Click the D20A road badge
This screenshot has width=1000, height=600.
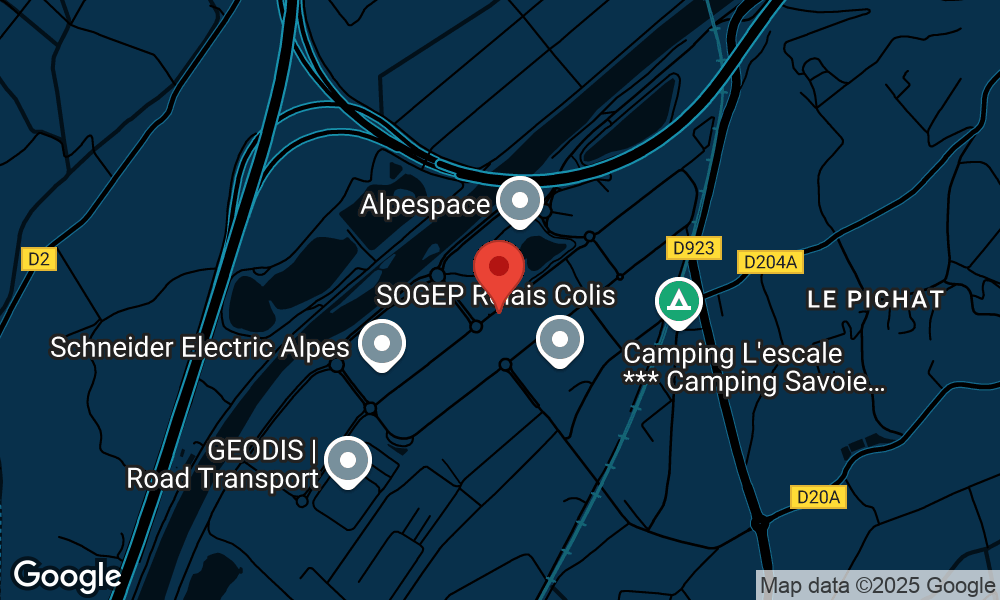(818, 497)
